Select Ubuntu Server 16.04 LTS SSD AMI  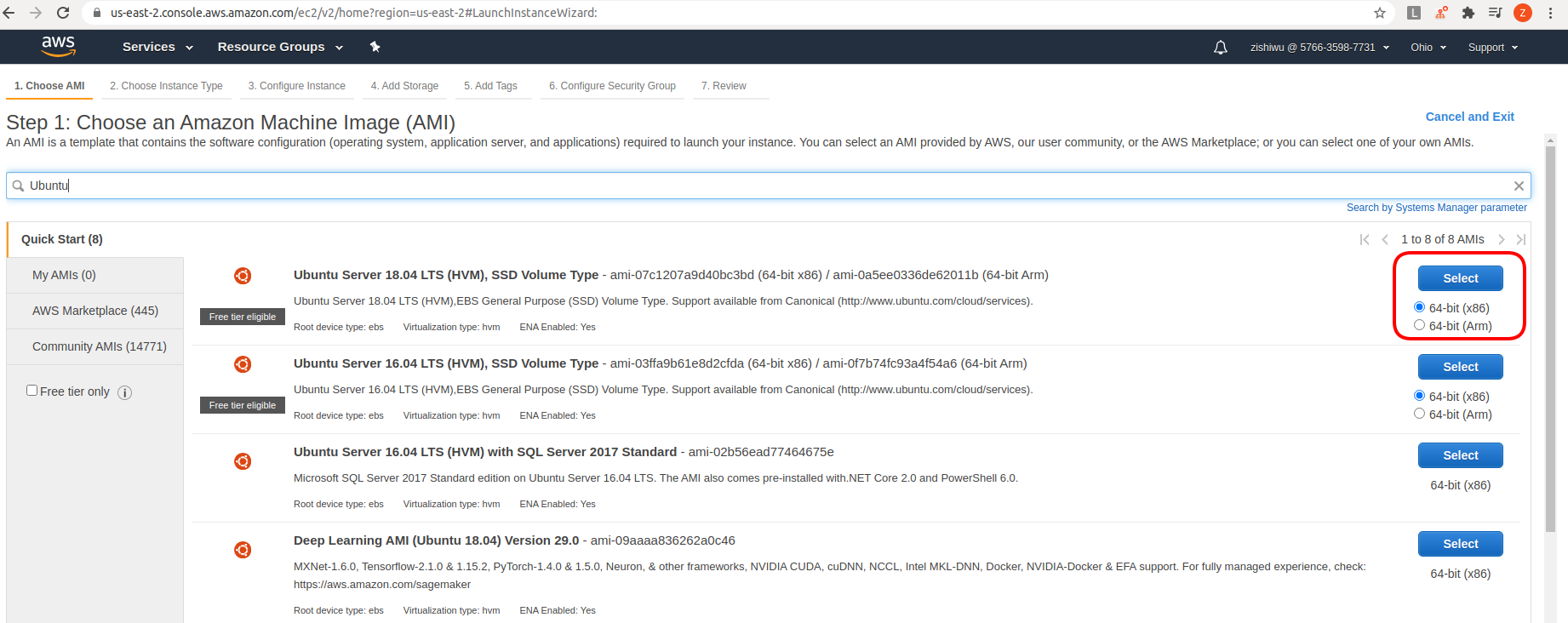tap(1461, 367)
